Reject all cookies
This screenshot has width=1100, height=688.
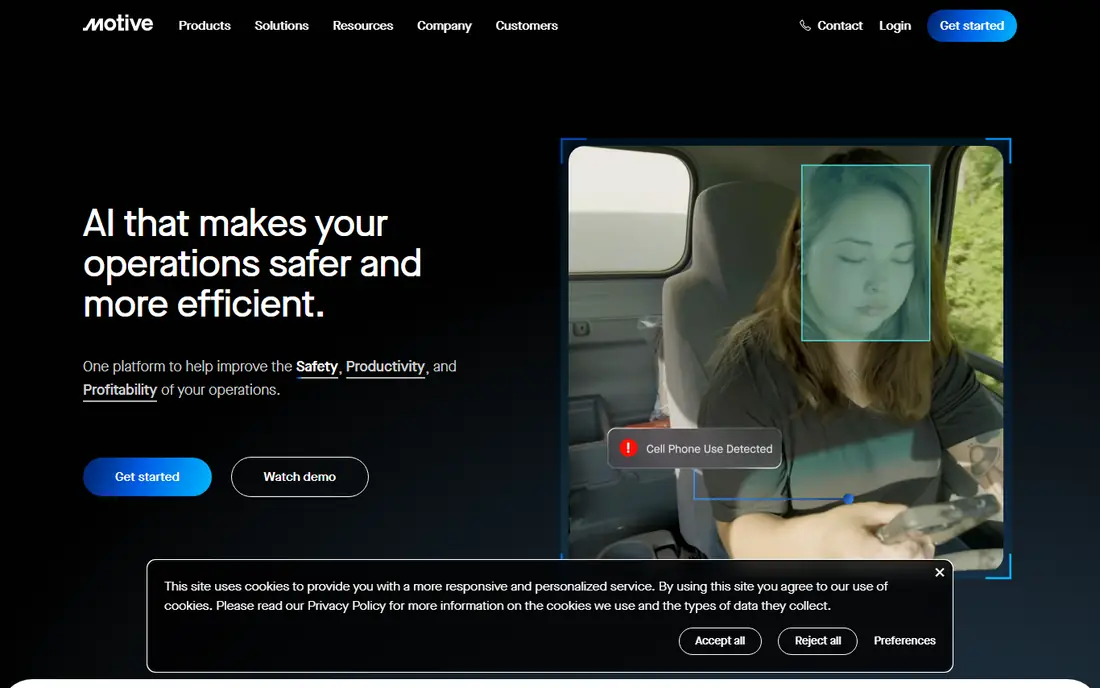coord(817,641)
